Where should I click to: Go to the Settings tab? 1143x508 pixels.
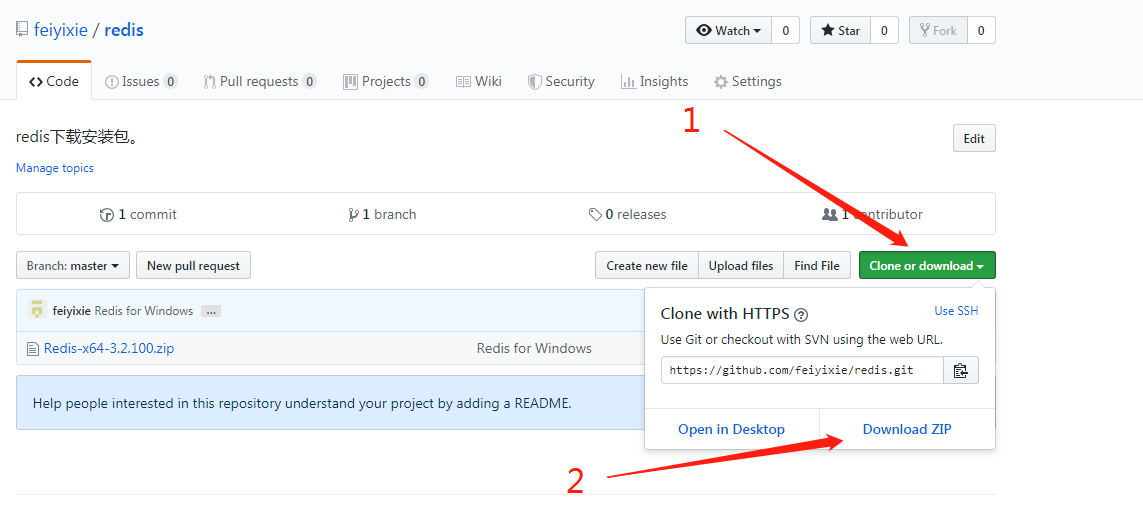pyautogui.click(x=747, y=82)
